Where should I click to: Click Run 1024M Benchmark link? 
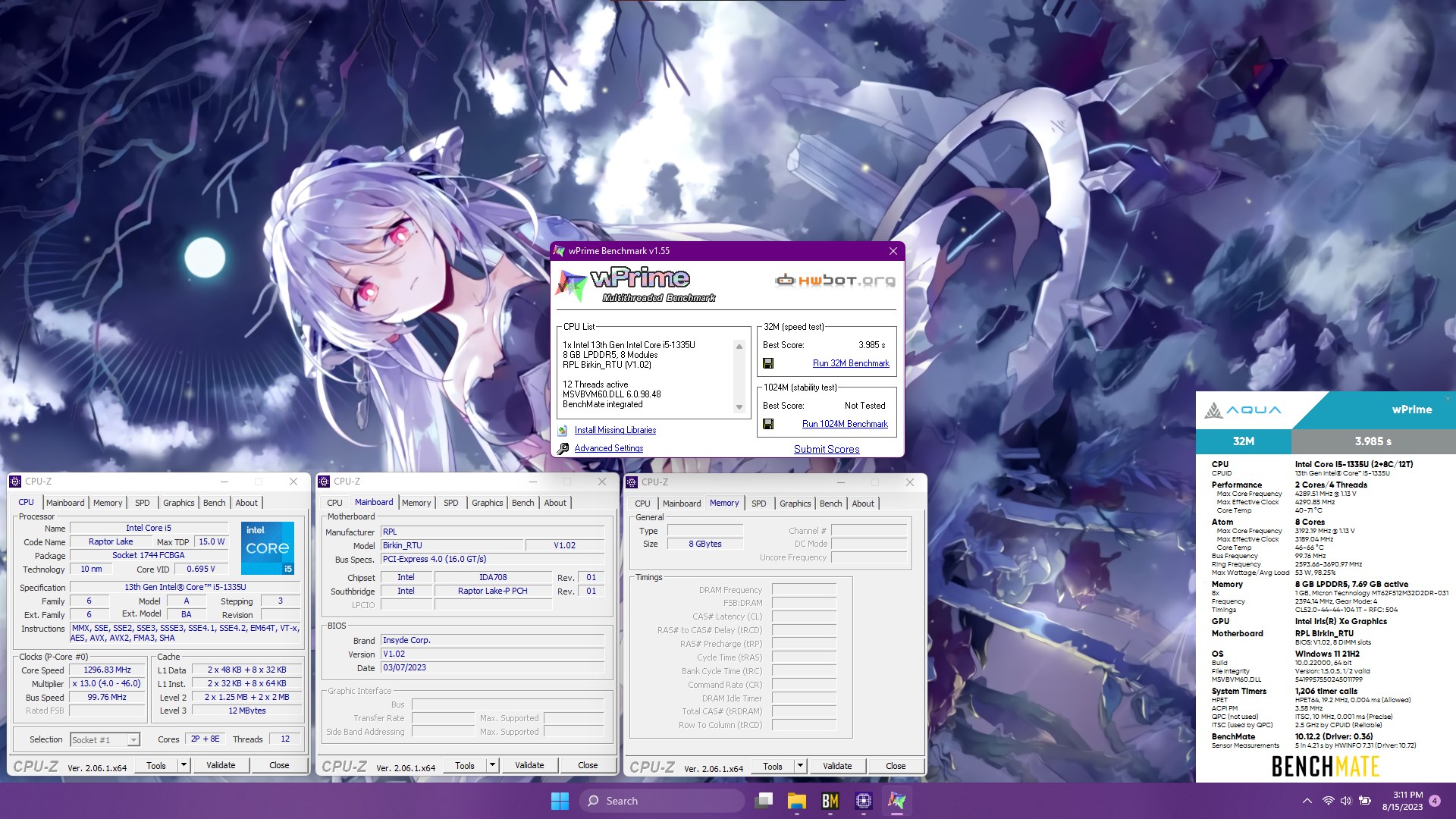[845, 424]
